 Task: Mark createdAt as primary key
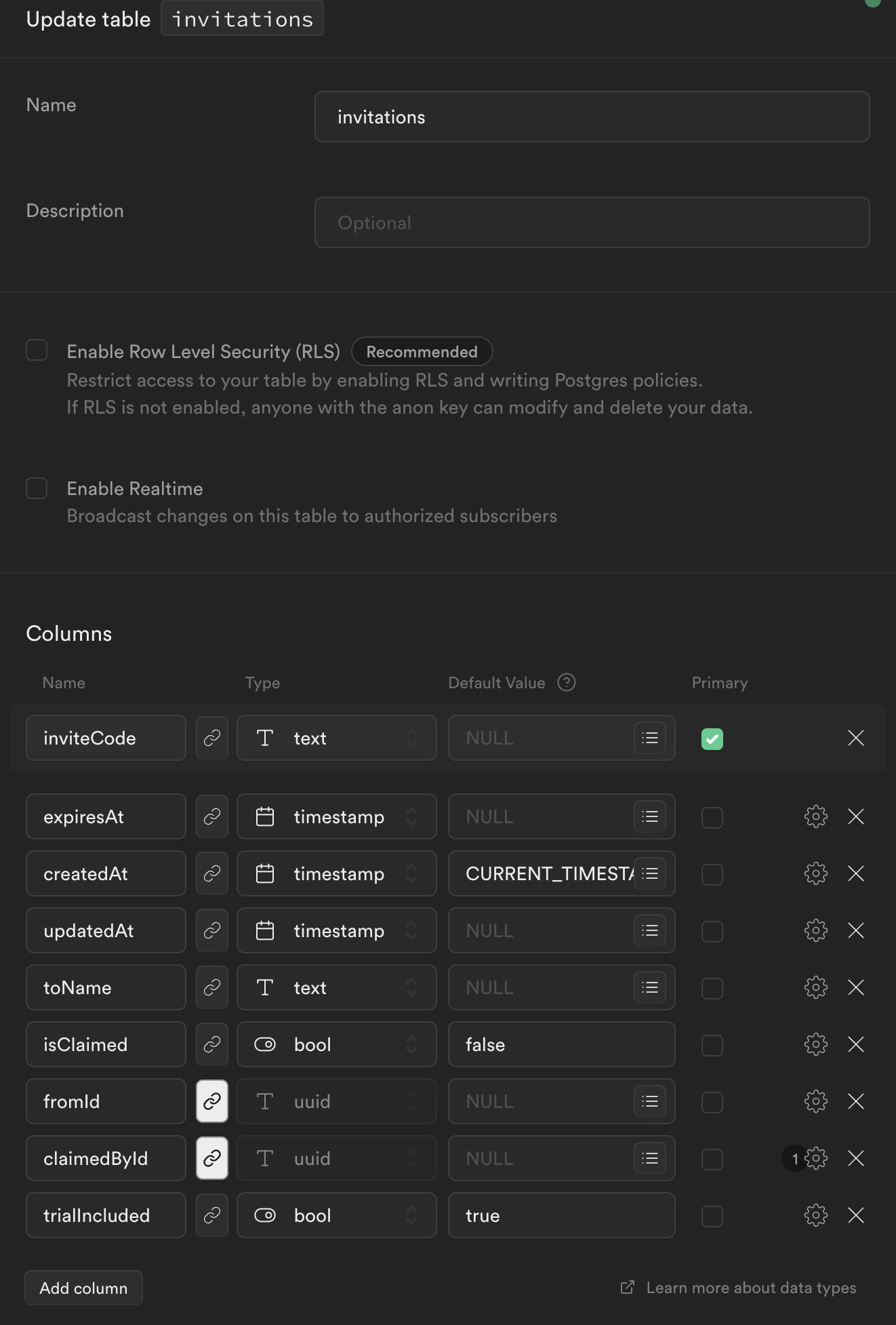tap(712, 874)
